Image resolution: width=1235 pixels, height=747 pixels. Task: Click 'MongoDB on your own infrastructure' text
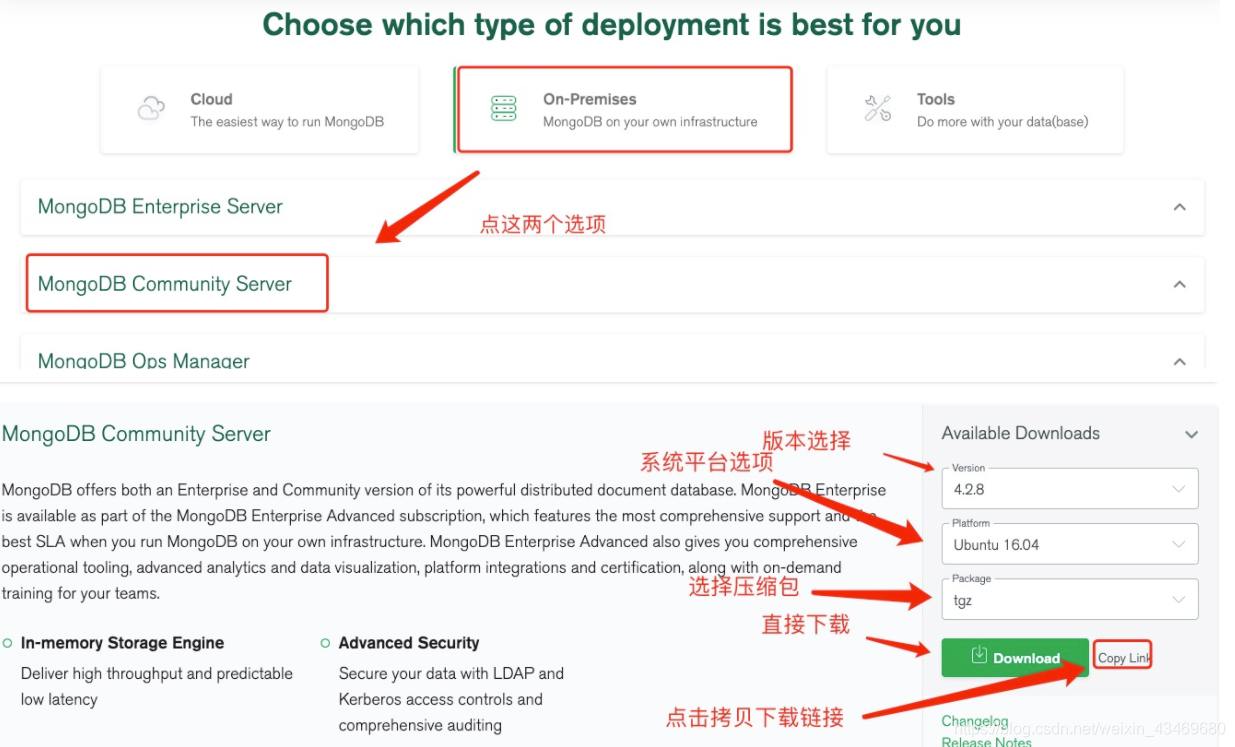(650, 122)
